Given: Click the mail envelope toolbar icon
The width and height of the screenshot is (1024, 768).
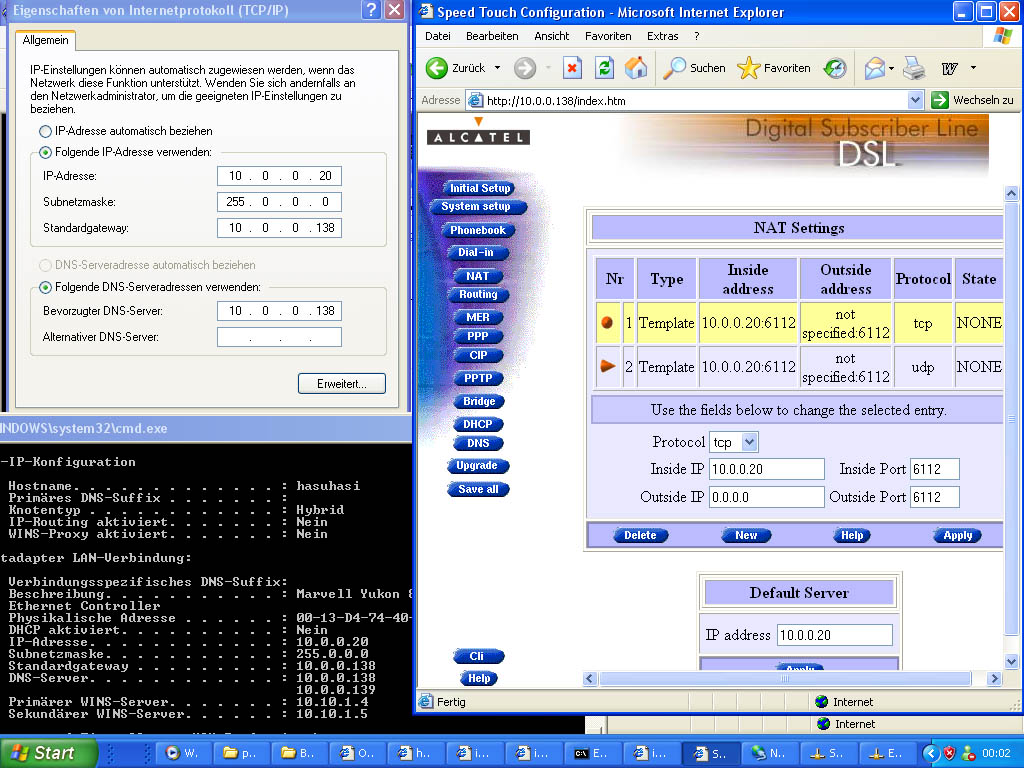Looking at the screenshot, I should [x=874, y=68].
